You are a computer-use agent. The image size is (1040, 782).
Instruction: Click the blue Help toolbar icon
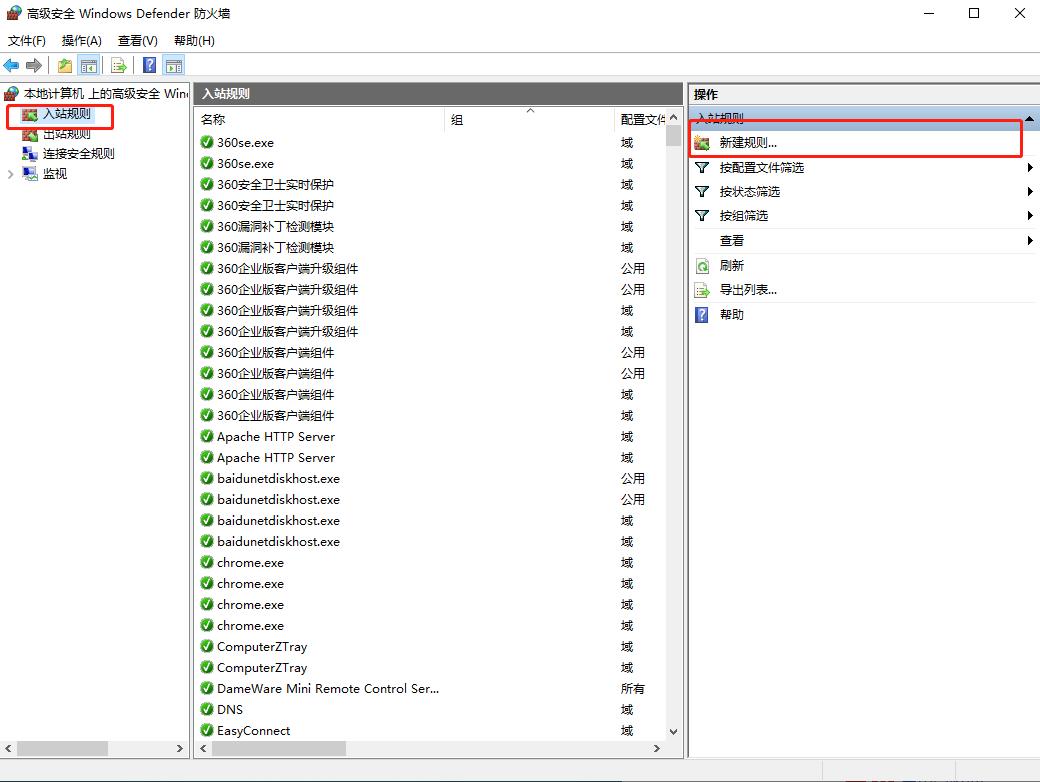[150, 65]
